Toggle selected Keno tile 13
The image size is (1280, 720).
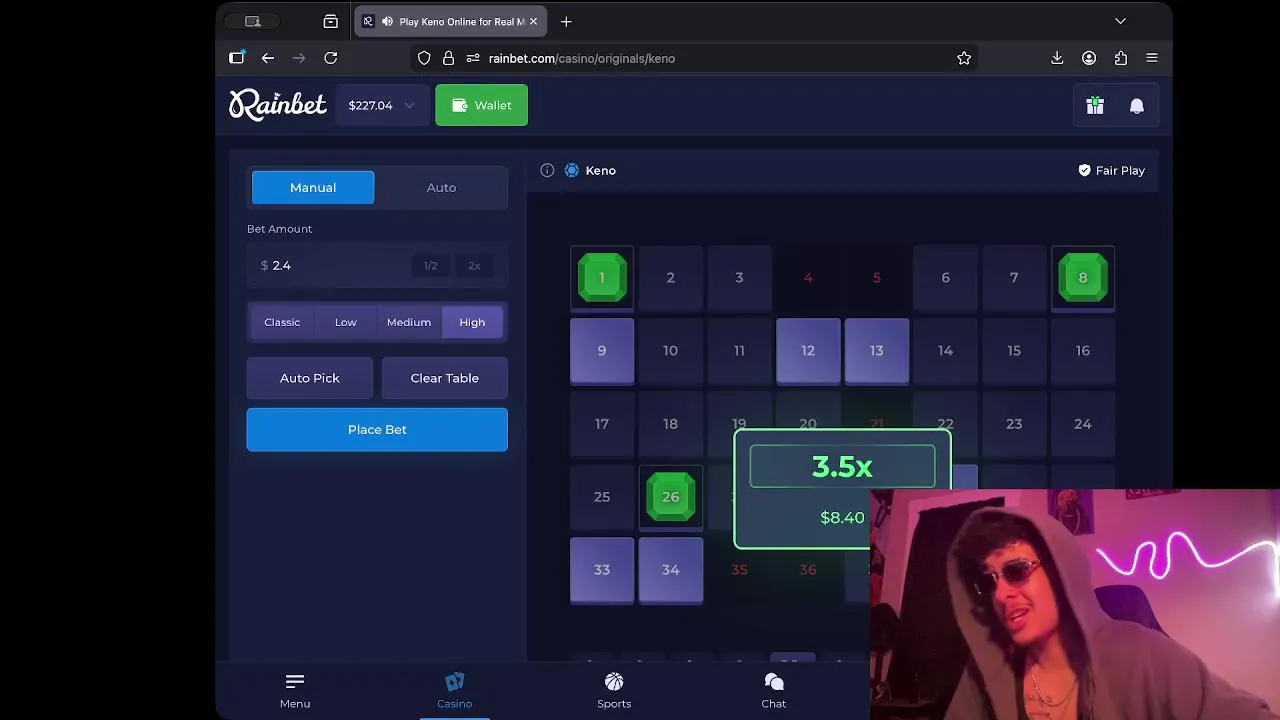point(877,351)
